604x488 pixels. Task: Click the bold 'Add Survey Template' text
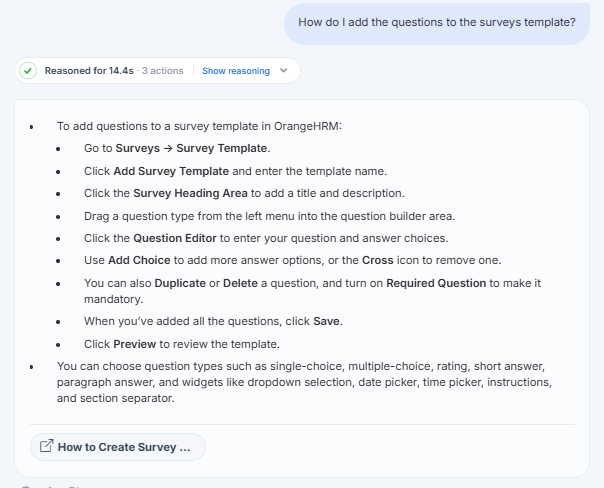171,171
